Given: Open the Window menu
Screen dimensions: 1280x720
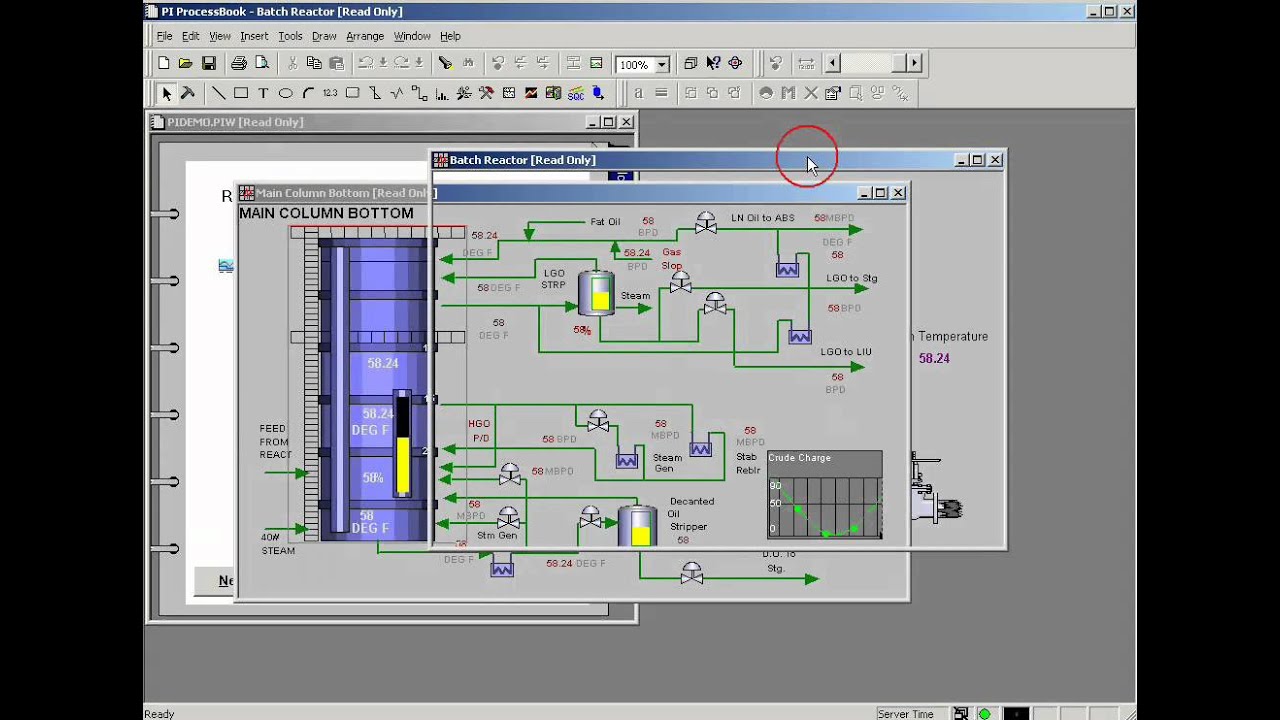Looking at the screenshot, I should (412, 36).
